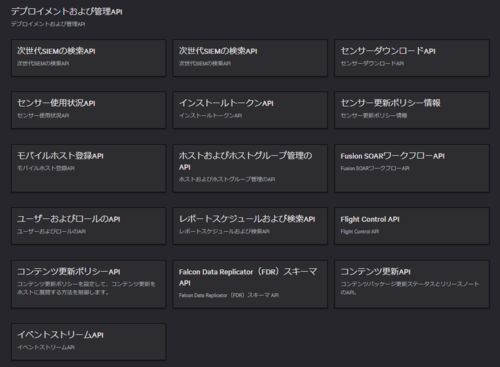Select the Fusion SOARワークフローAPI card
Viewport: 500px width, 367px height.
(x=412, y=168)
